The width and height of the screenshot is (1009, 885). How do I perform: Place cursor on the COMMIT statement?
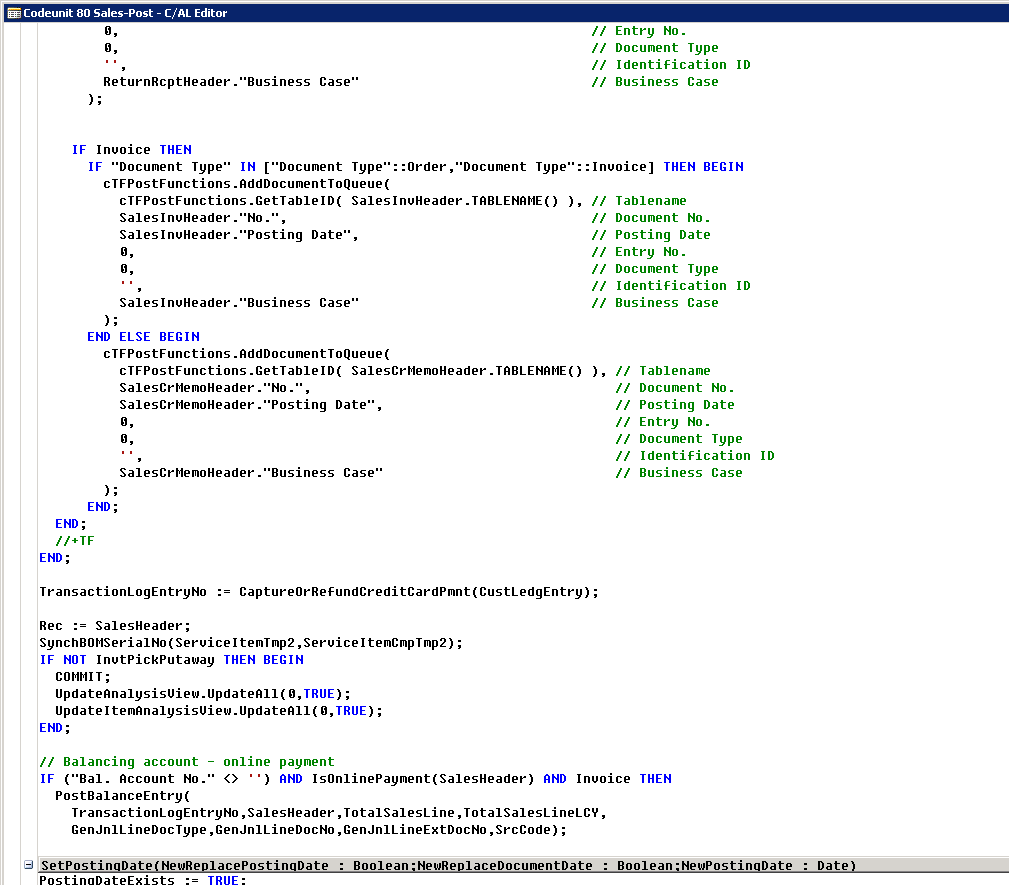point(82,677)
